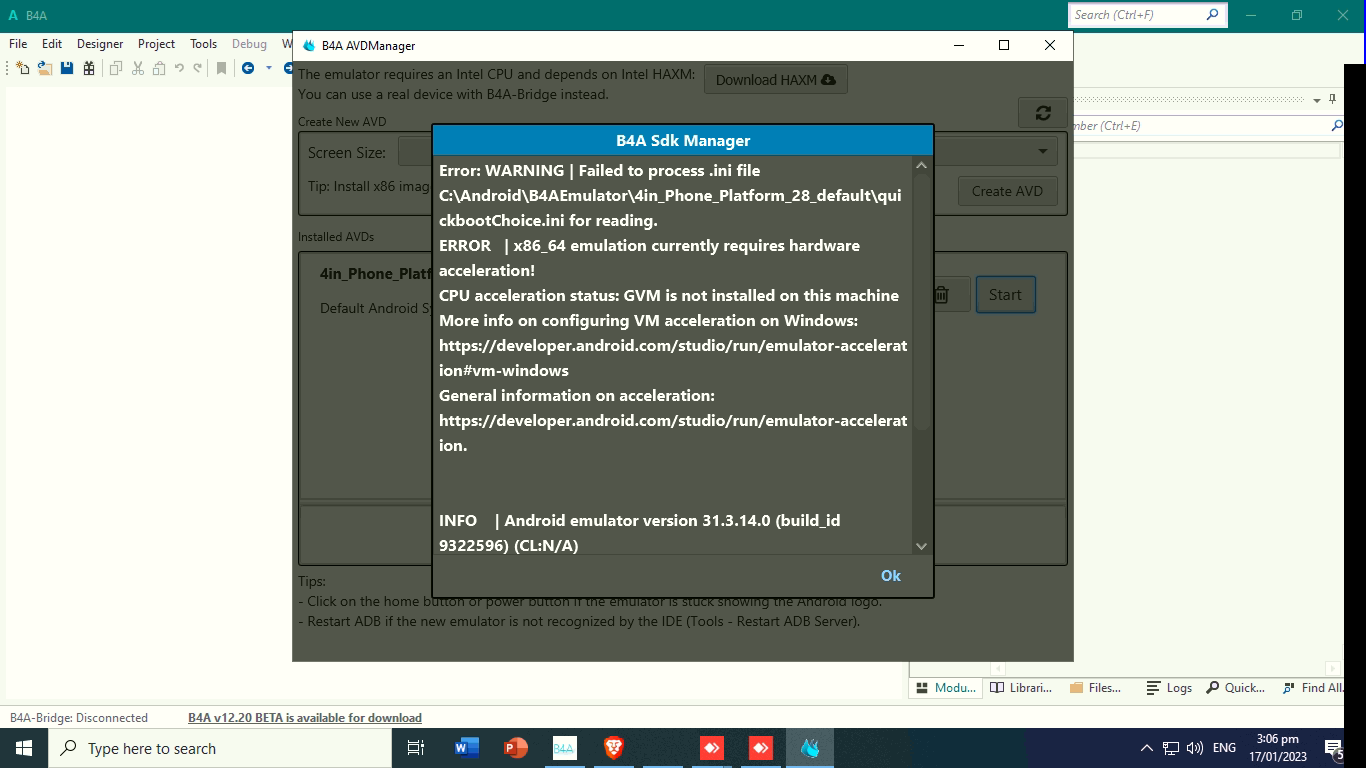This screenshot has width=1366, height=768.
Task: Click the magnifier icon in the B4A search box
Action: coord(1213,14)
